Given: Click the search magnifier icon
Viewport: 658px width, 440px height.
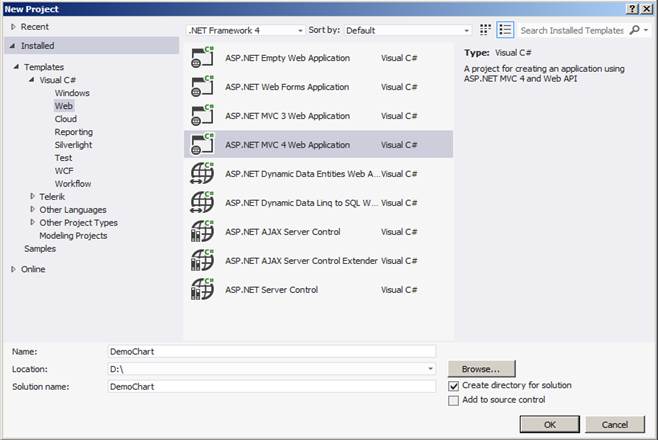Looking at the screenshot, I should click(x=634, y=30).
